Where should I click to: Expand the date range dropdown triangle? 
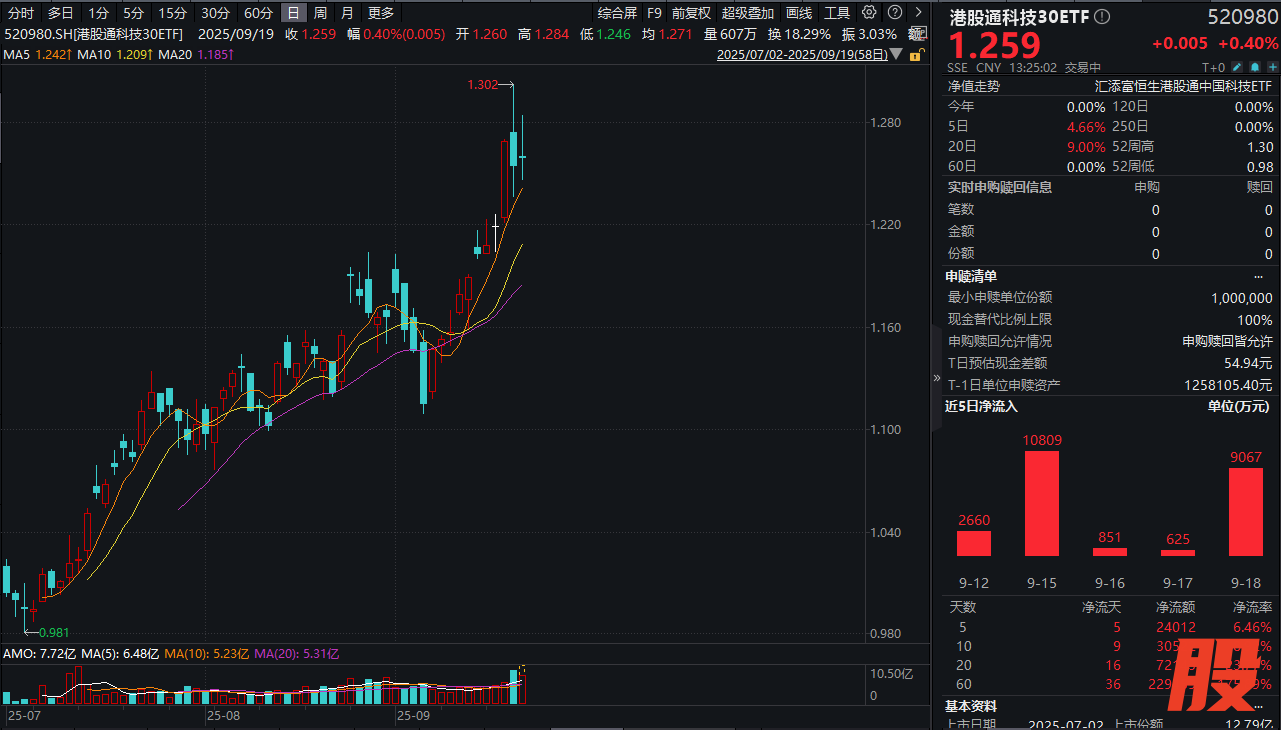[x=897, y=56]
